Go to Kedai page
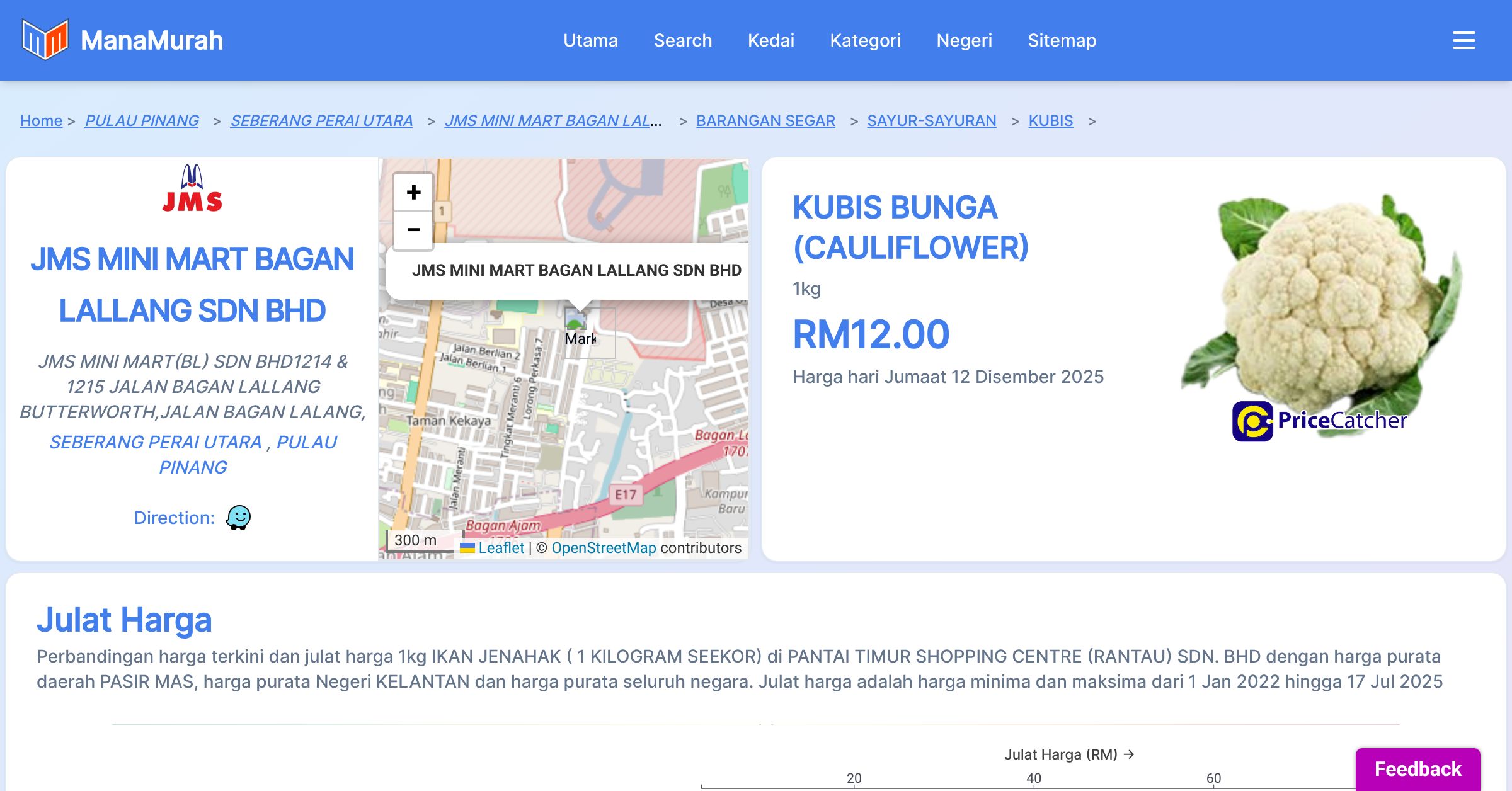Viewport: 1512px width, 791px height. pos(770,40)
